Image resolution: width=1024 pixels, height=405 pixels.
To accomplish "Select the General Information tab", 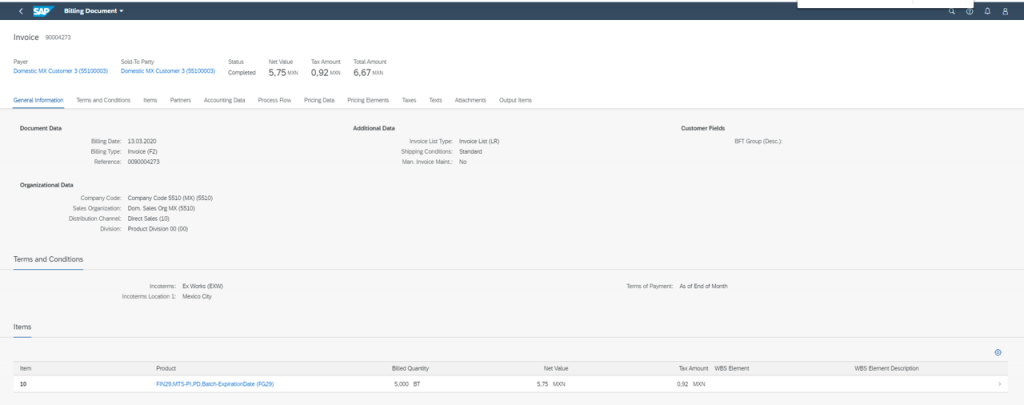I will (39, 100).
